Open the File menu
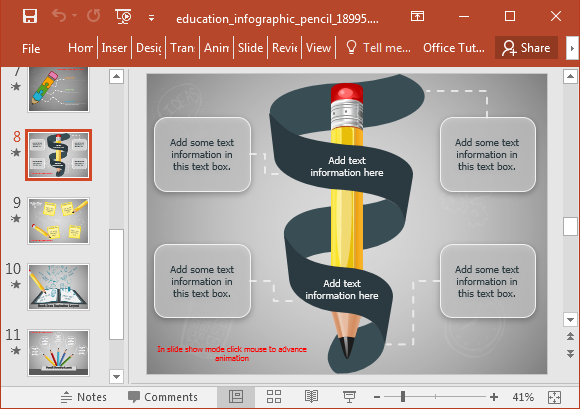This screenshot has width=580, height=409. pyautogui.click(x=31, y=48)
